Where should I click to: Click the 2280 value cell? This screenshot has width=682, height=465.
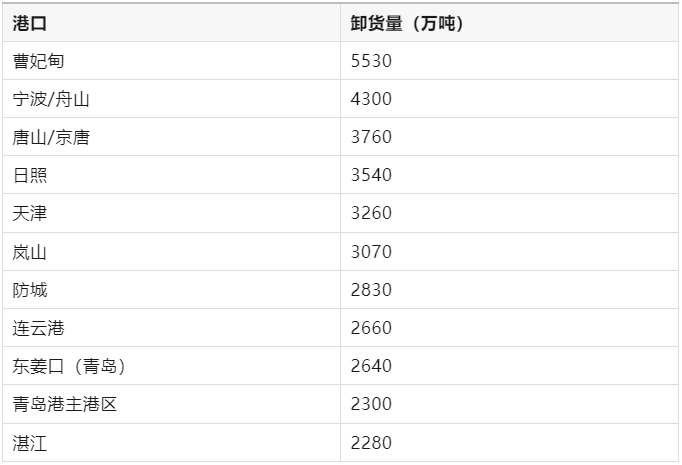coord(509,443)
